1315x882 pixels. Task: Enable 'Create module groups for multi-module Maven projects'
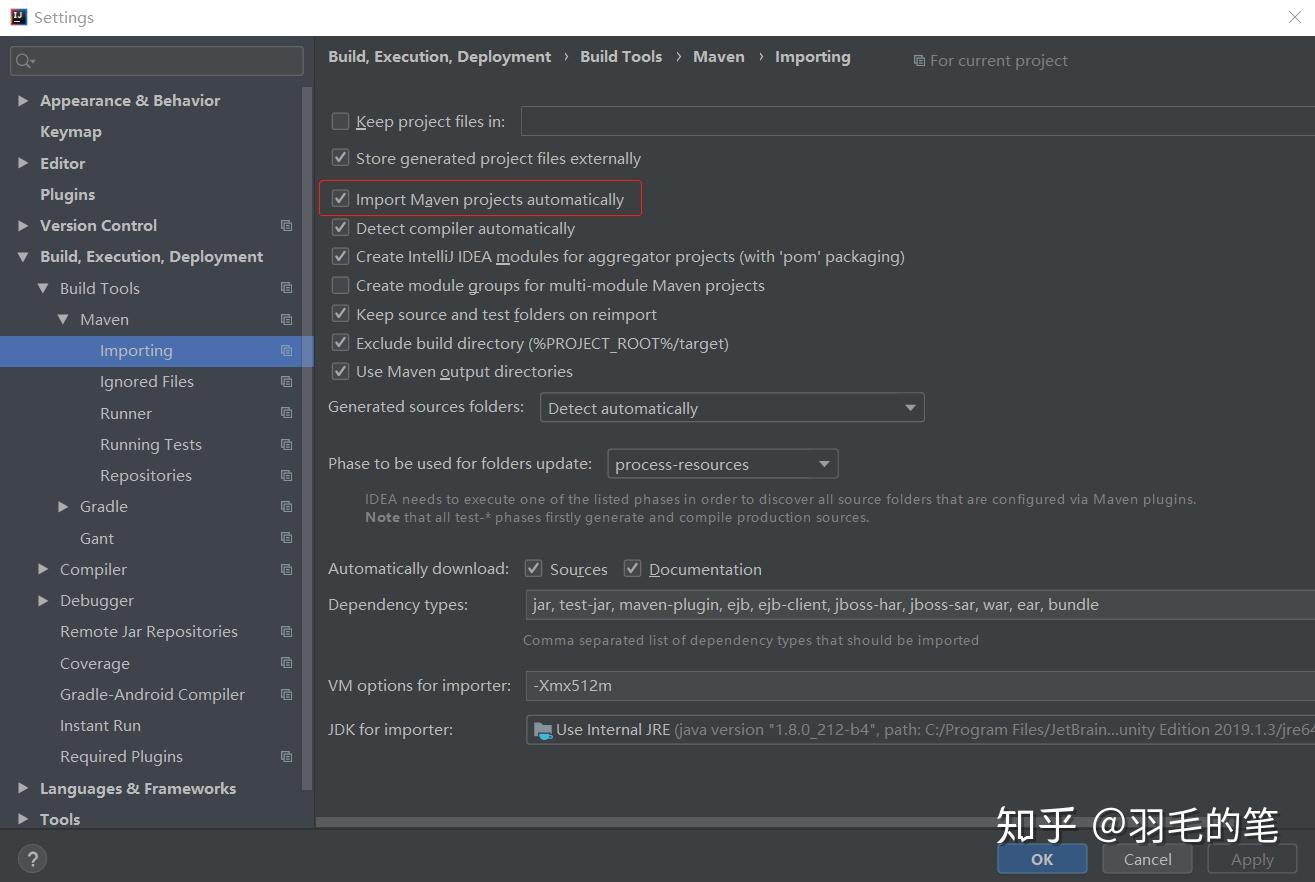(341, 286)
